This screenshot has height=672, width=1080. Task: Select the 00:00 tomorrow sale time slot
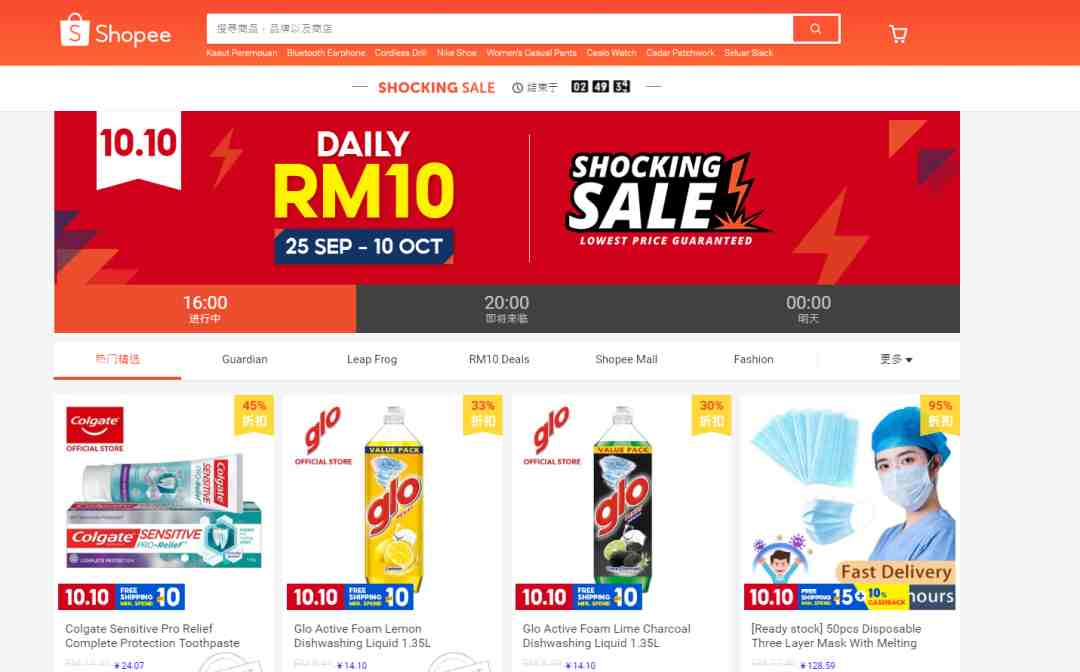click(809, 308)
